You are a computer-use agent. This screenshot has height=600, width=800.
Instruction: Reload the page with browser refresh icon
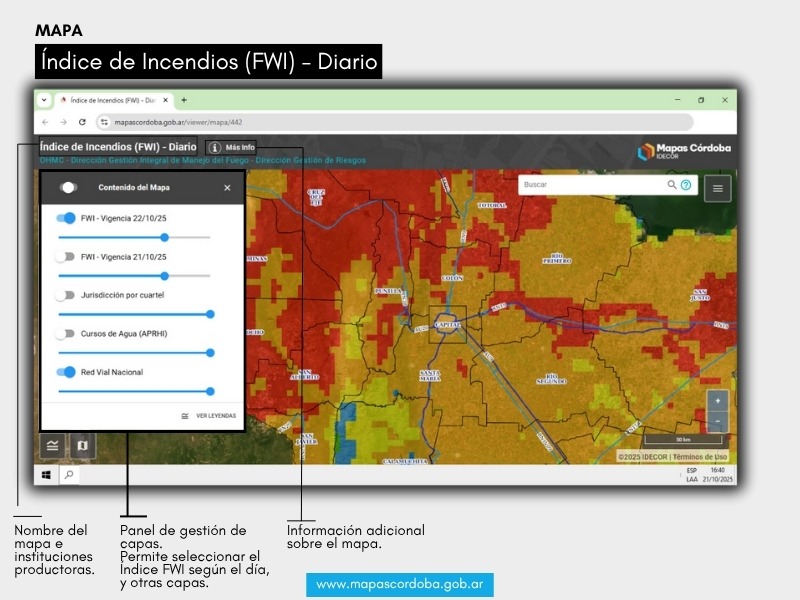(82, 122)
